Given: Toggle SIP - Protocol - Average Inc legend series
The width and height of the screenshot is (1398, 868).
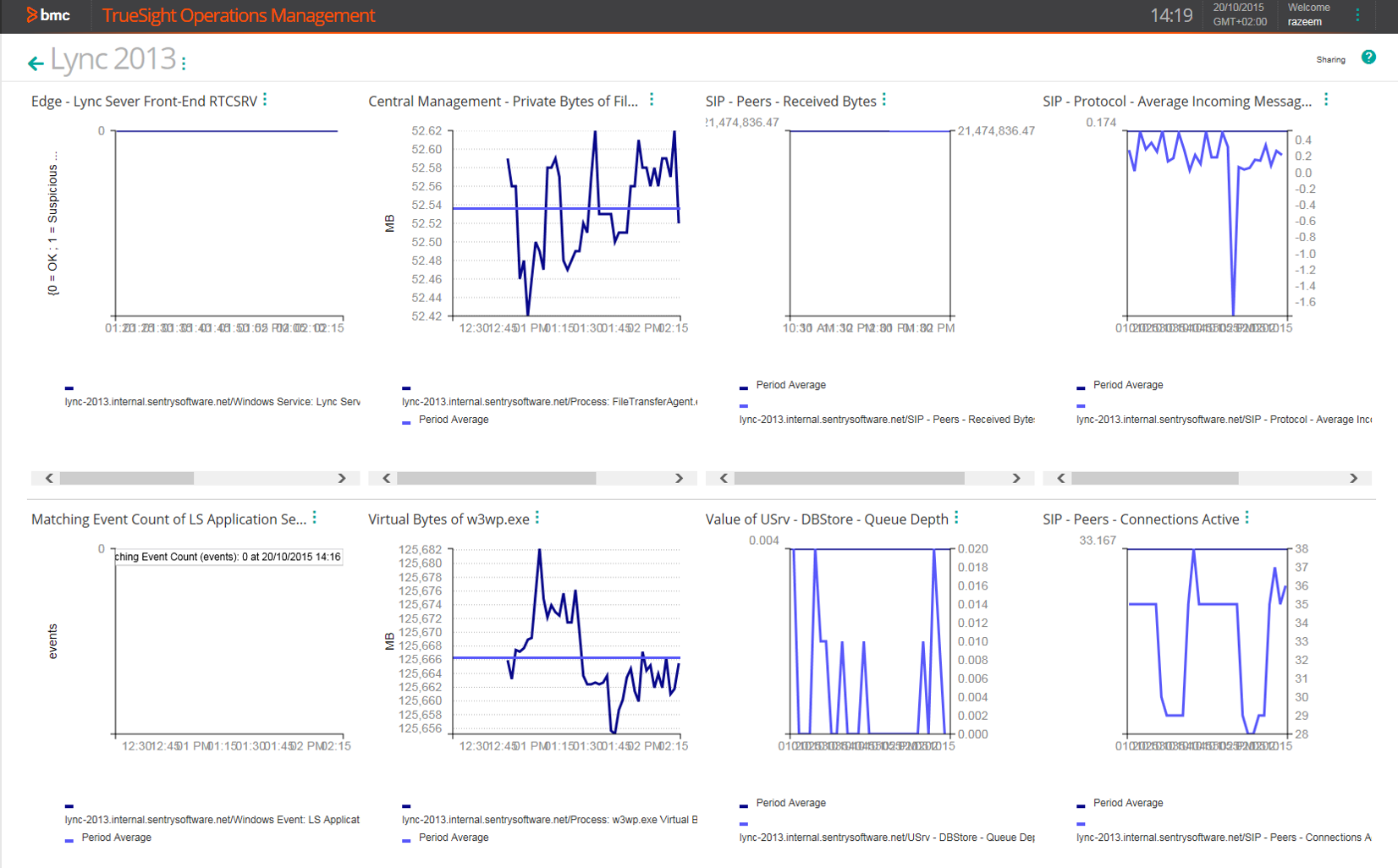Looking at the screenshot, I should point(1224,420).
